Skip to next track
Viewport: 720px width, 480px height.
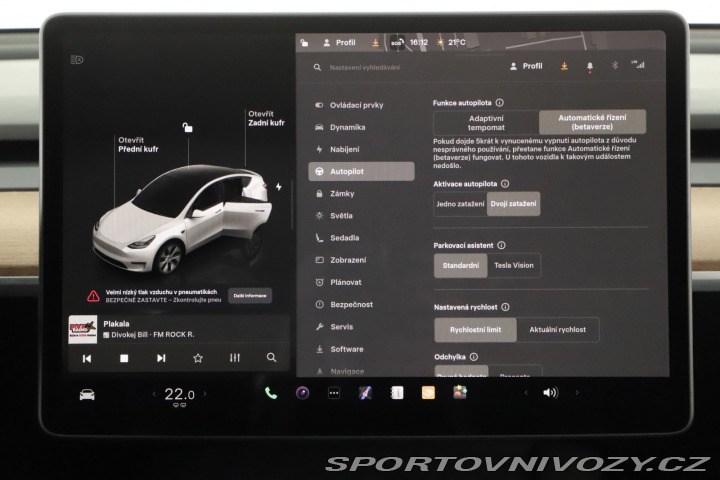pyautogui.click(x=161, y=358)
